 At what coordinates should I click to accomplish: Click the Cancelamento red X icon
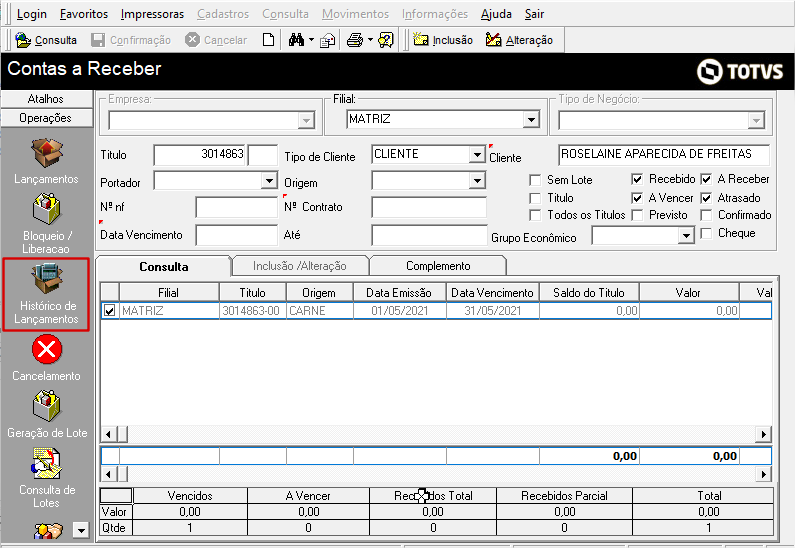47,349
